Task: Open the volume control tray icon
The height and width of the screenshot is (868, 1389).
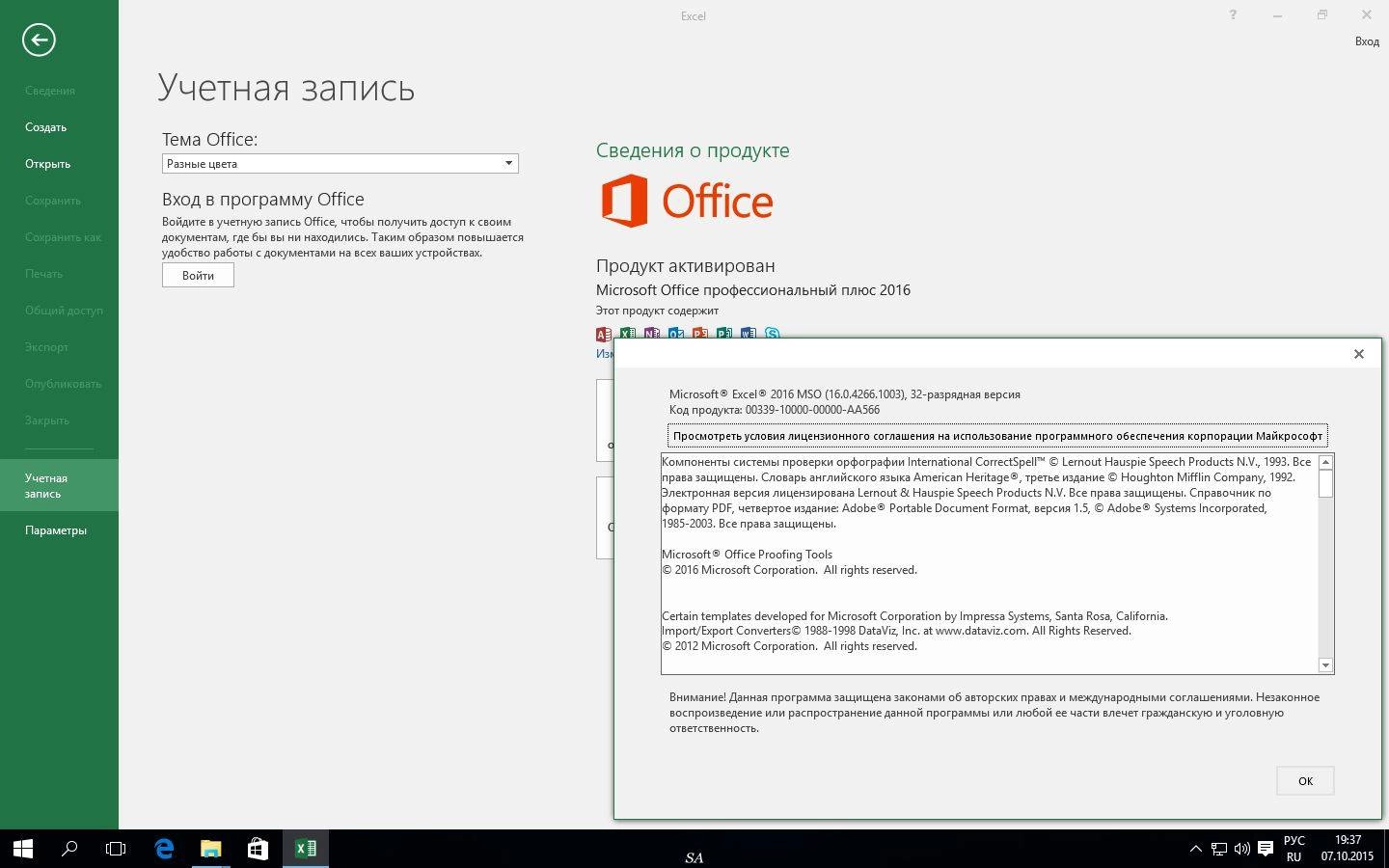Action: coord(1241,849)
